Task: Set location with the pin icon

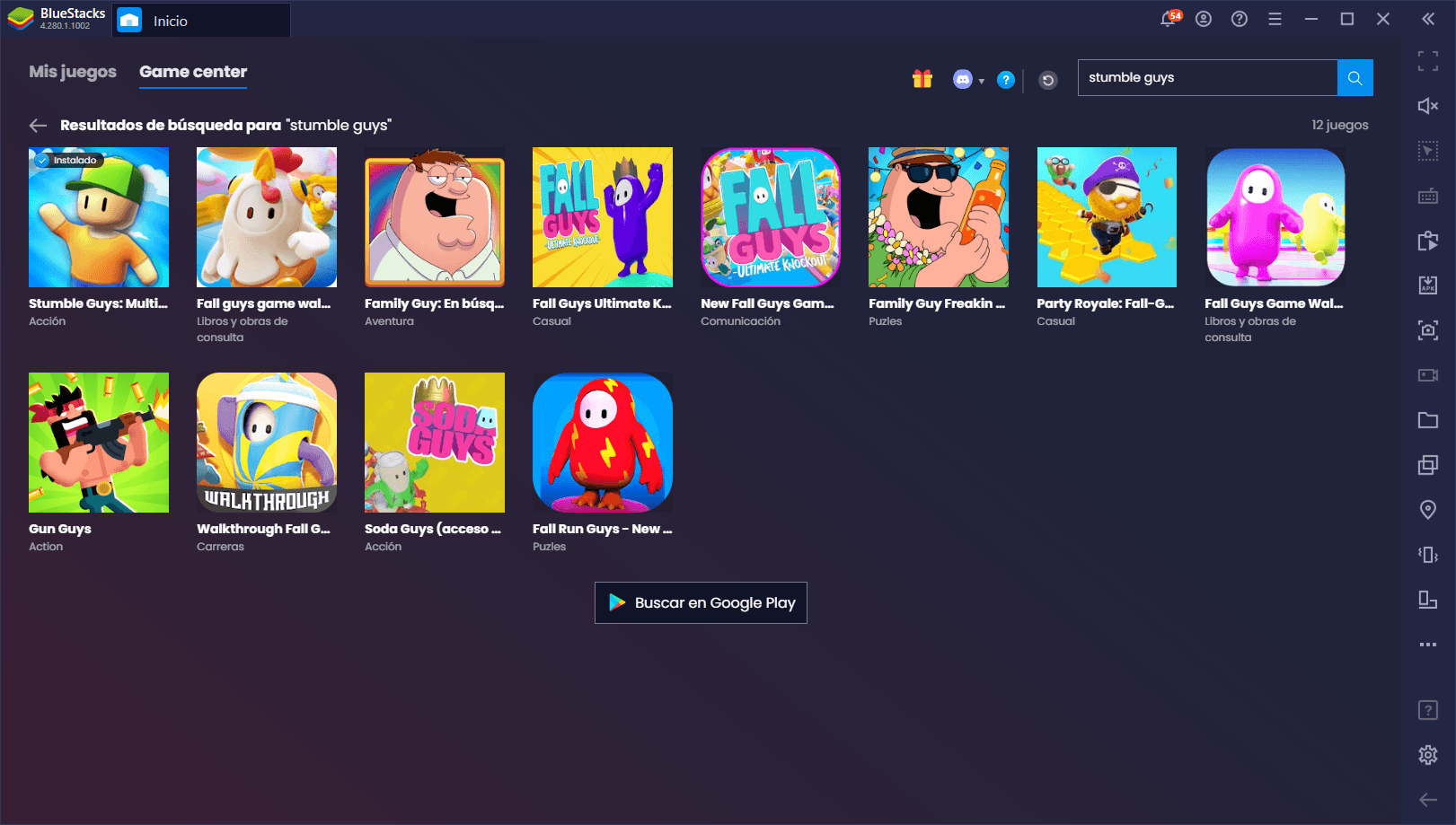Action: 1428,510
